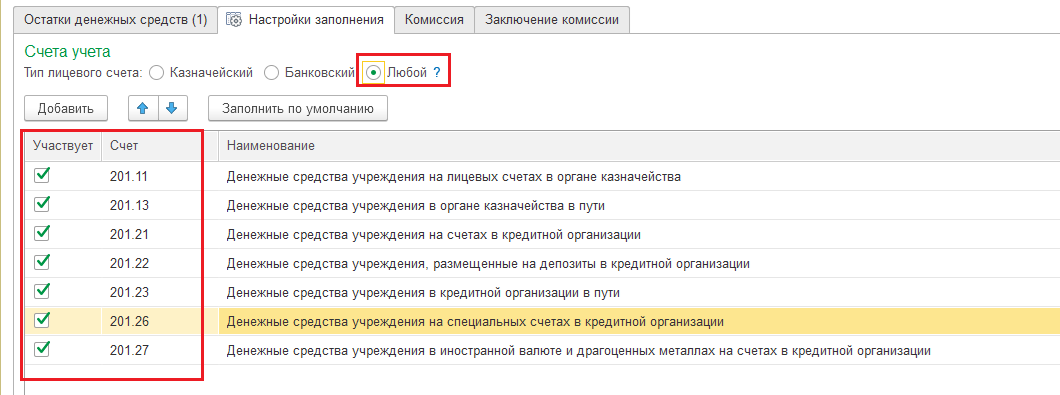Screen dimensions: 1060x395
Task: Move the selected row up with blue arrow
Action: [143, 108]
